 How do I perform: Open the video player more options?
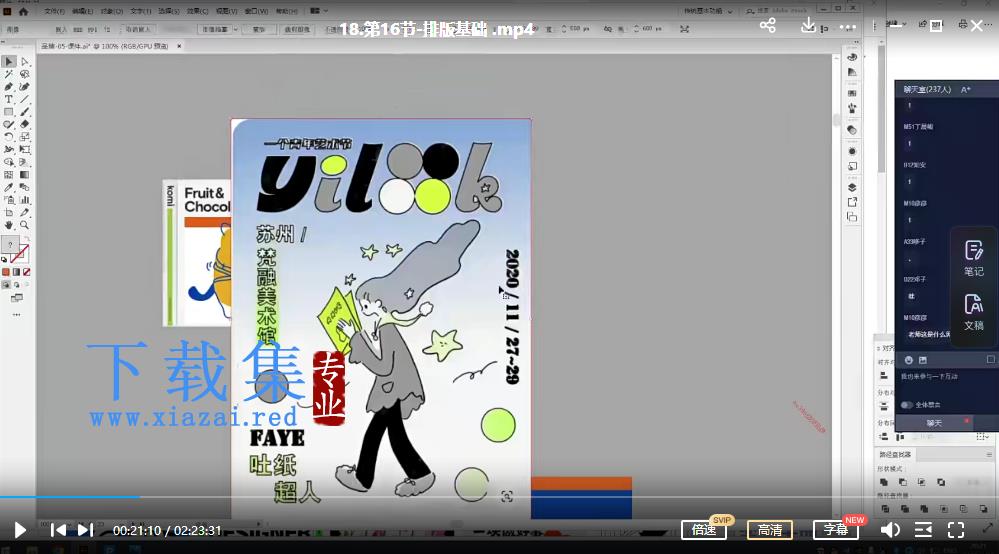pyautogui.click(x=848, y=27)
